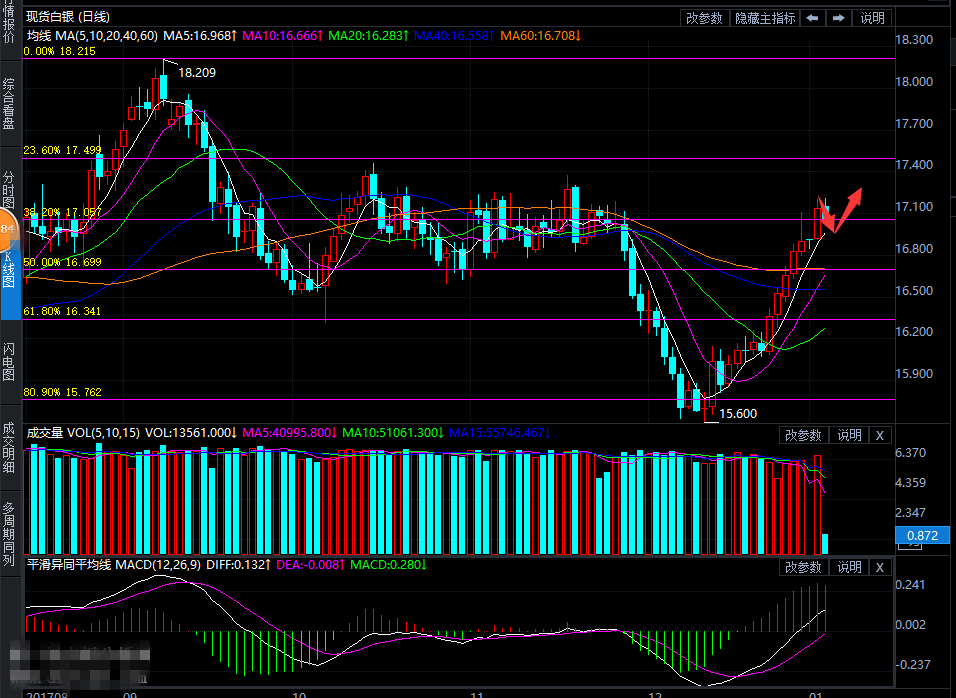Close the MACD indicator panel with X
956x698 pixels.
click(879, 567)
